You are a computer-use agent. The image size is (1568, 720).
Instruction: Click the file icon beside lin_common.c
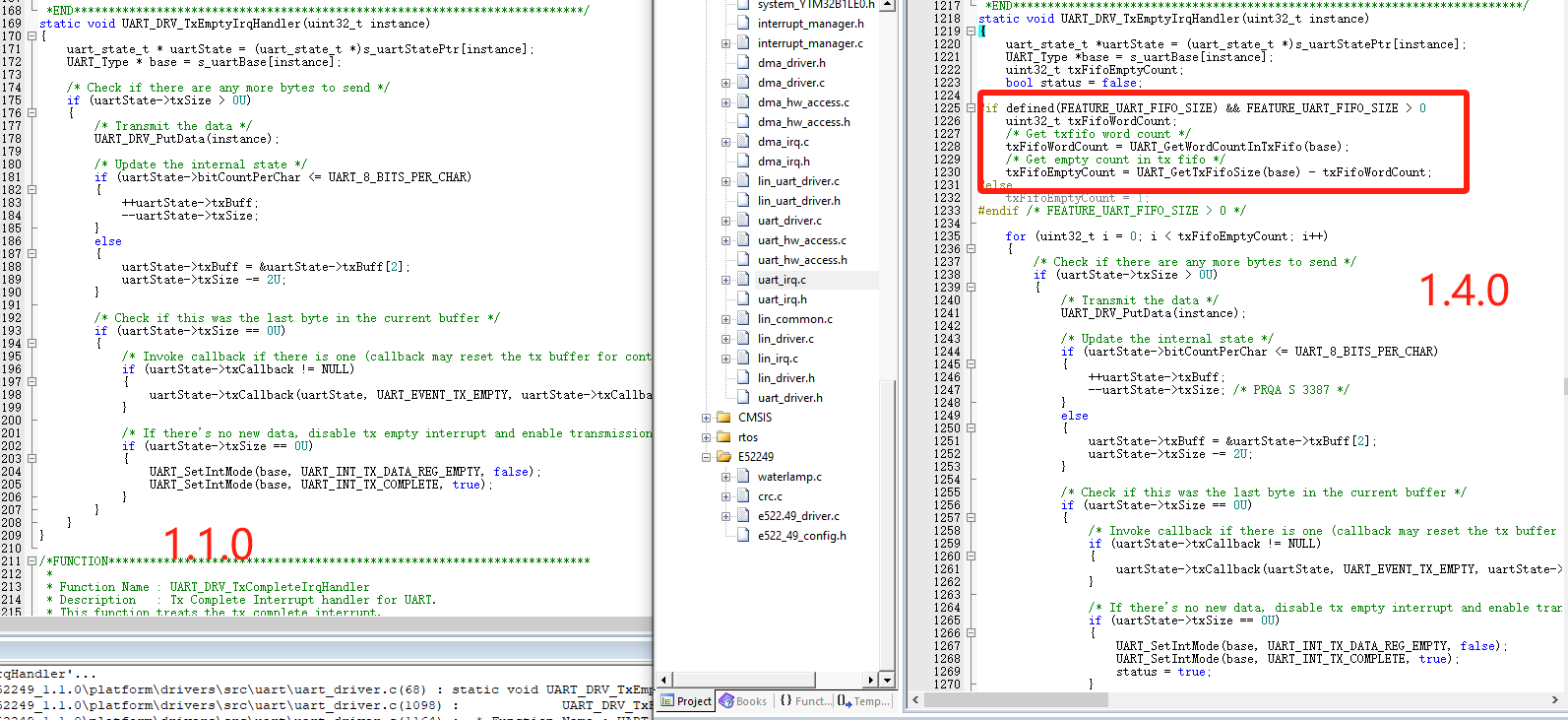point(744,319)
